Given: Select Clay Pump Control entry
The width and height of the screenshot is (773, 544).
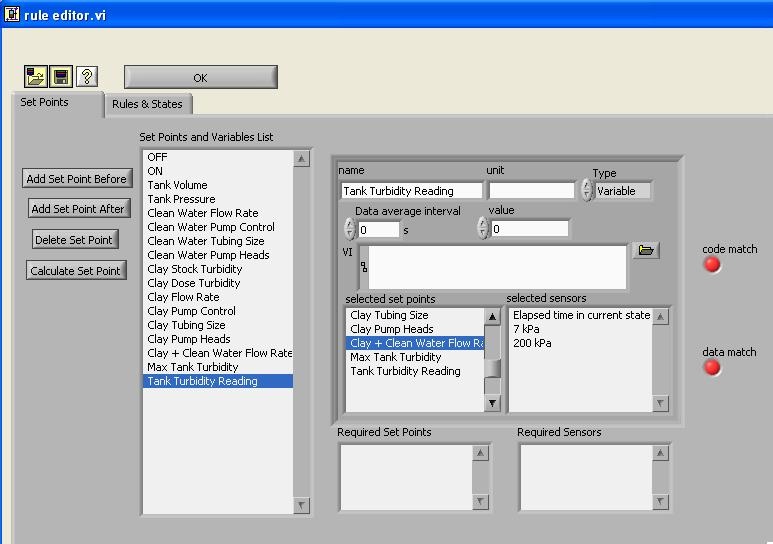Looking at the screenshot, I should (x=217, y=311).
